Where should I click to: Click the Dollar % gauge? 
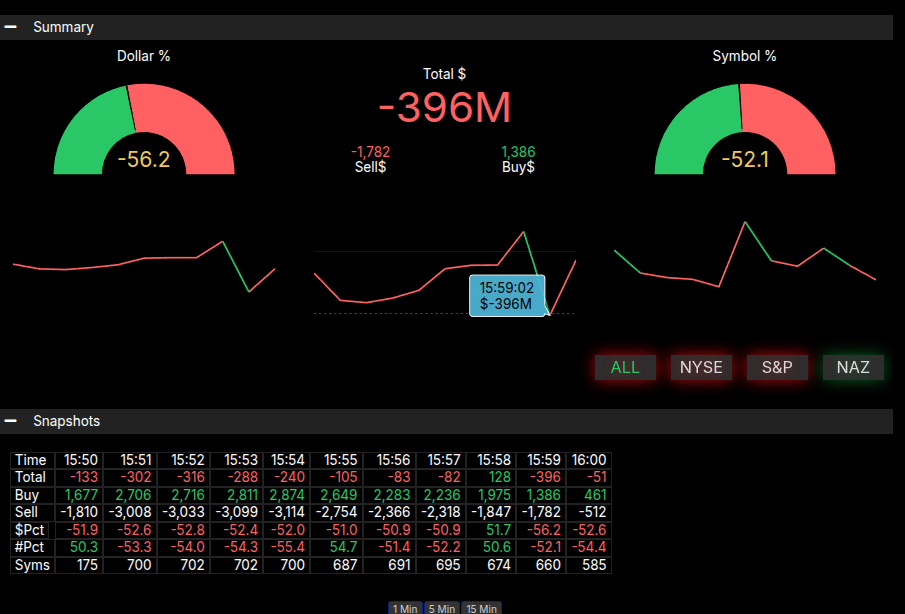[143, 132]
